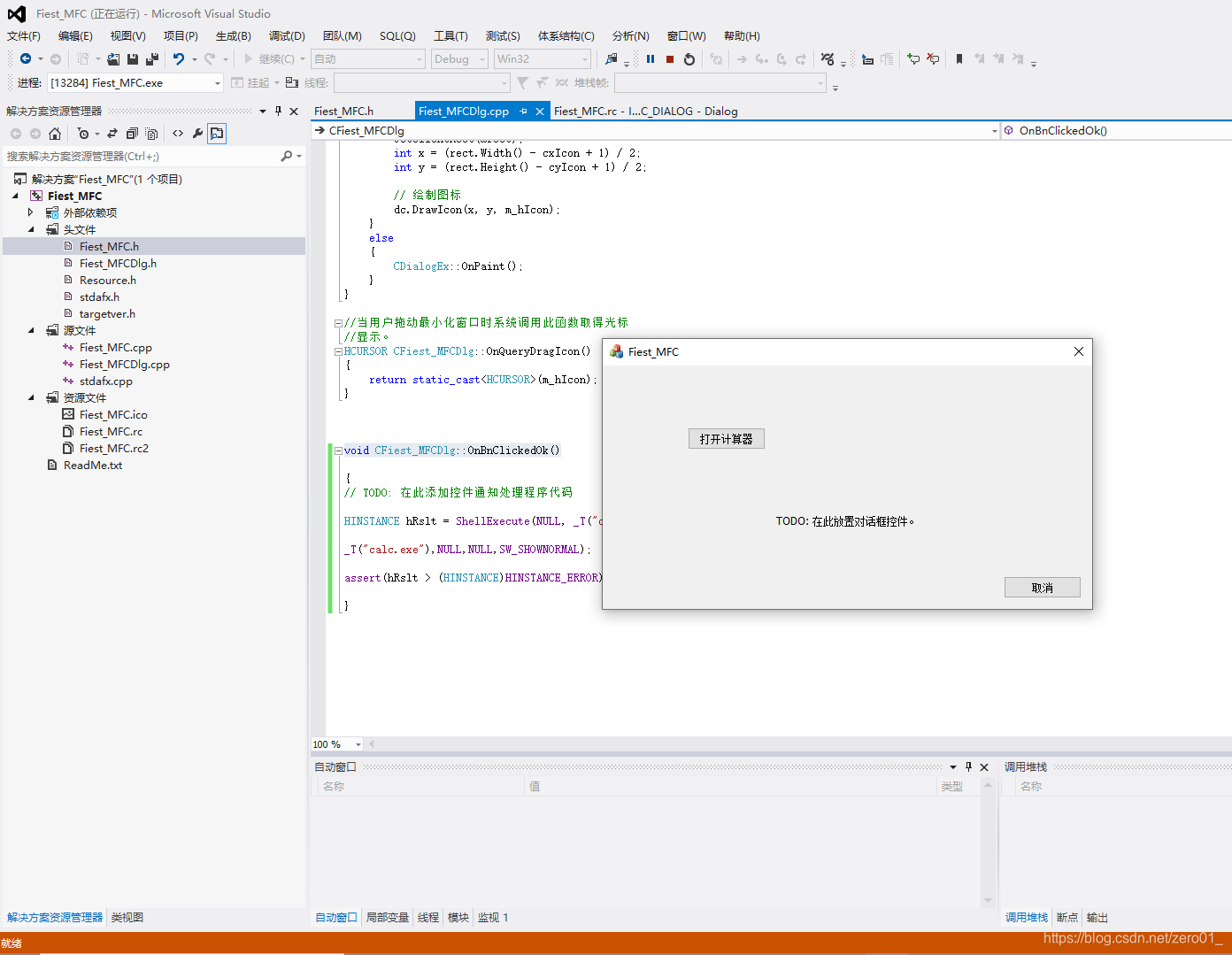Pin the Solution Explorer panel
The width and height of the screenshot is (1232, 955).
[279, 111]
